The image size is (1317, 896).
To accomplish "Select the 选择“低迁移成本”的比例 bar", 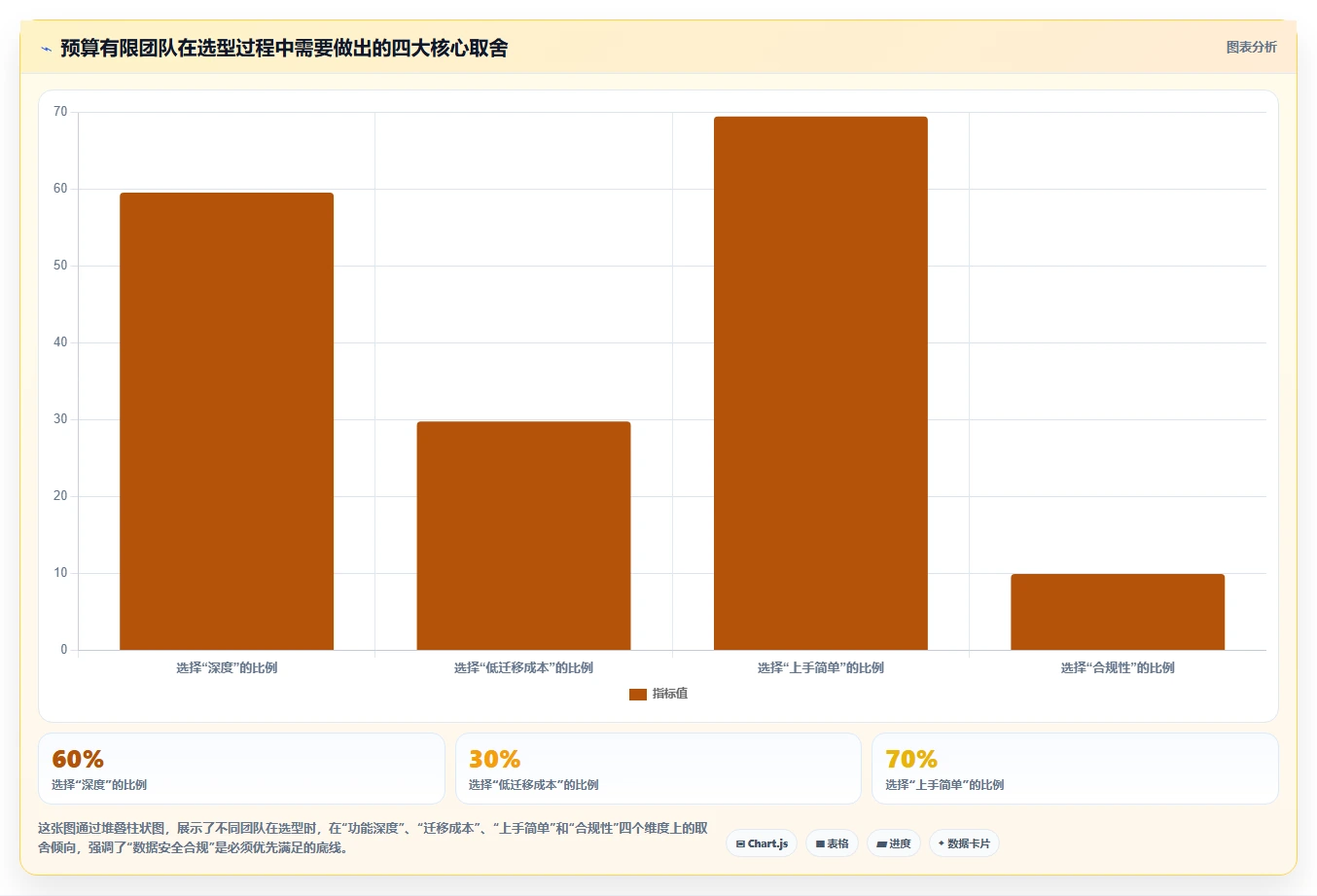I will click(x=523, y=535).
